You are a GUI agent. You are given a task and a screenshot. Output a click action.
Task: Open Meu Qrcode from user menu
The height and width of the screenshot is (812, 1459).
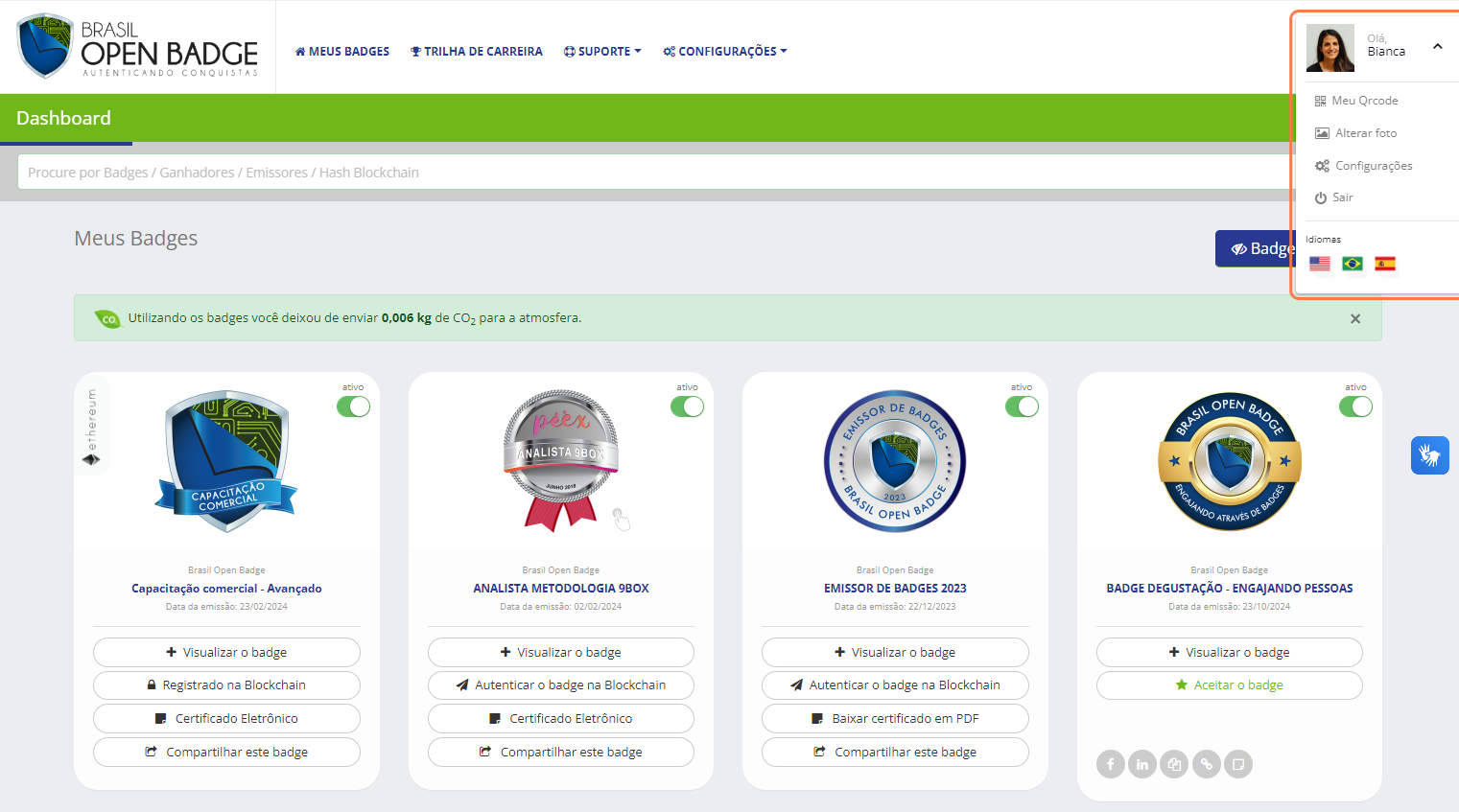point(1356,101)
